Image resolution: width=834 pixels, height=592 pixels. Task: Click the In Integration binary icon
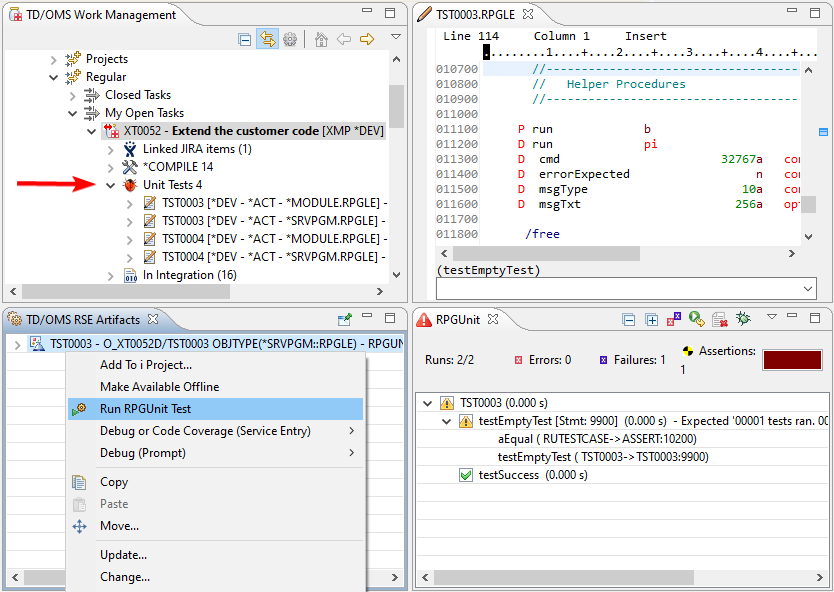[130, 275]
